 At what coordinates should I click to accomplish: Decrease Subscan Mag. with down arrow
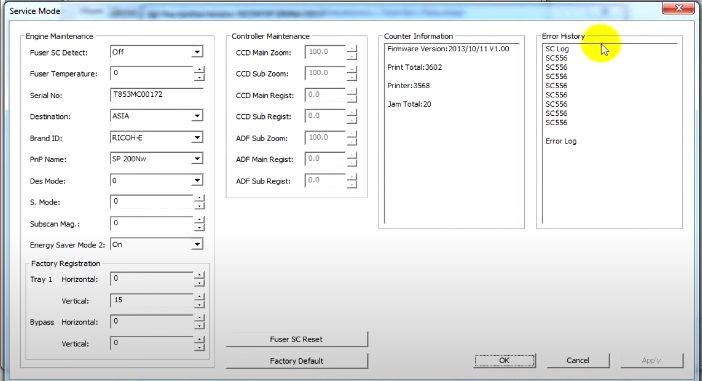click(x=199, y=227)
